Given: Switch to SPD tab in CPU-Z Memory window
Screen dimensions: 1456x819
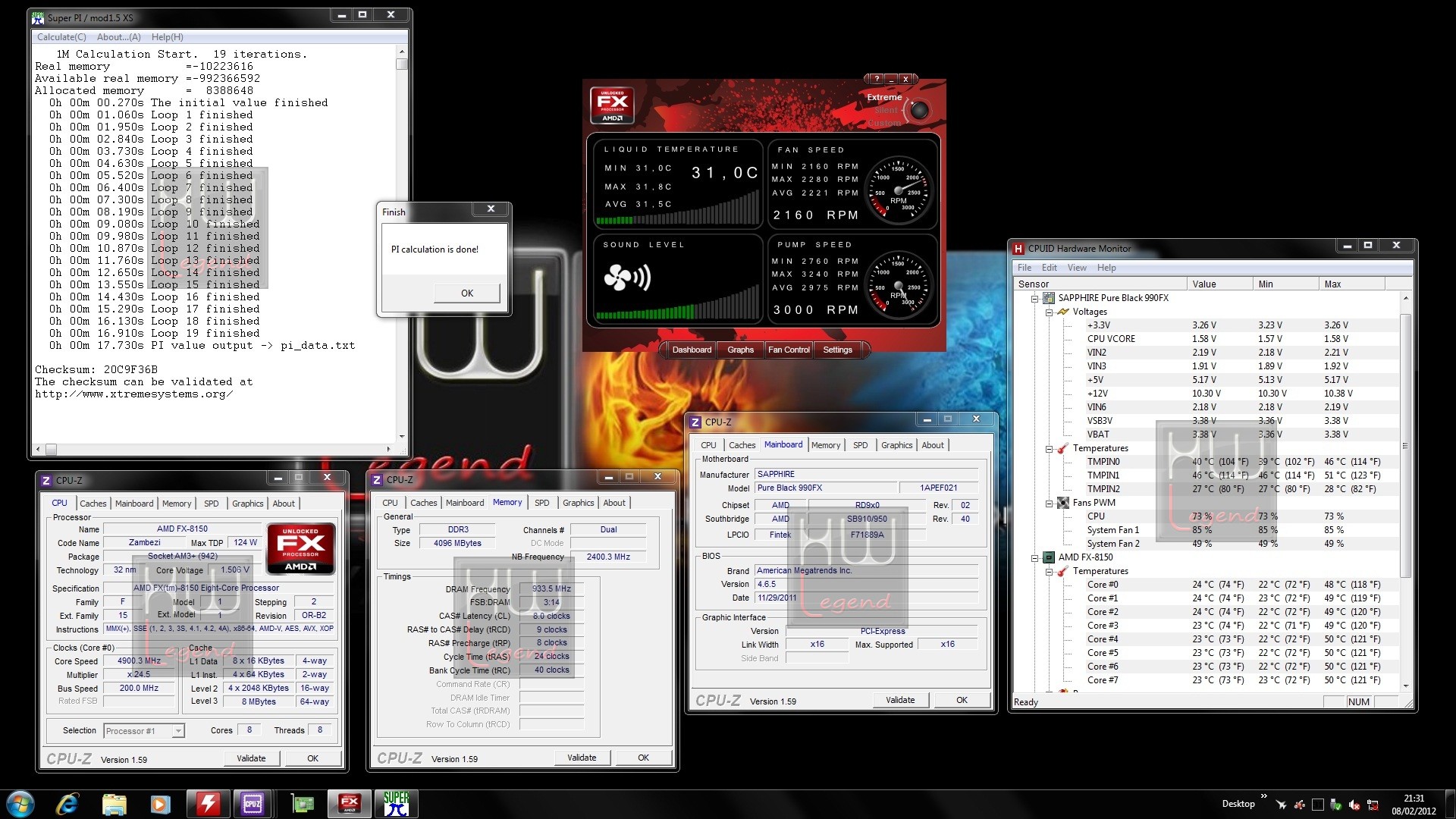Looking at the screenshot, I should click(542, 503).
